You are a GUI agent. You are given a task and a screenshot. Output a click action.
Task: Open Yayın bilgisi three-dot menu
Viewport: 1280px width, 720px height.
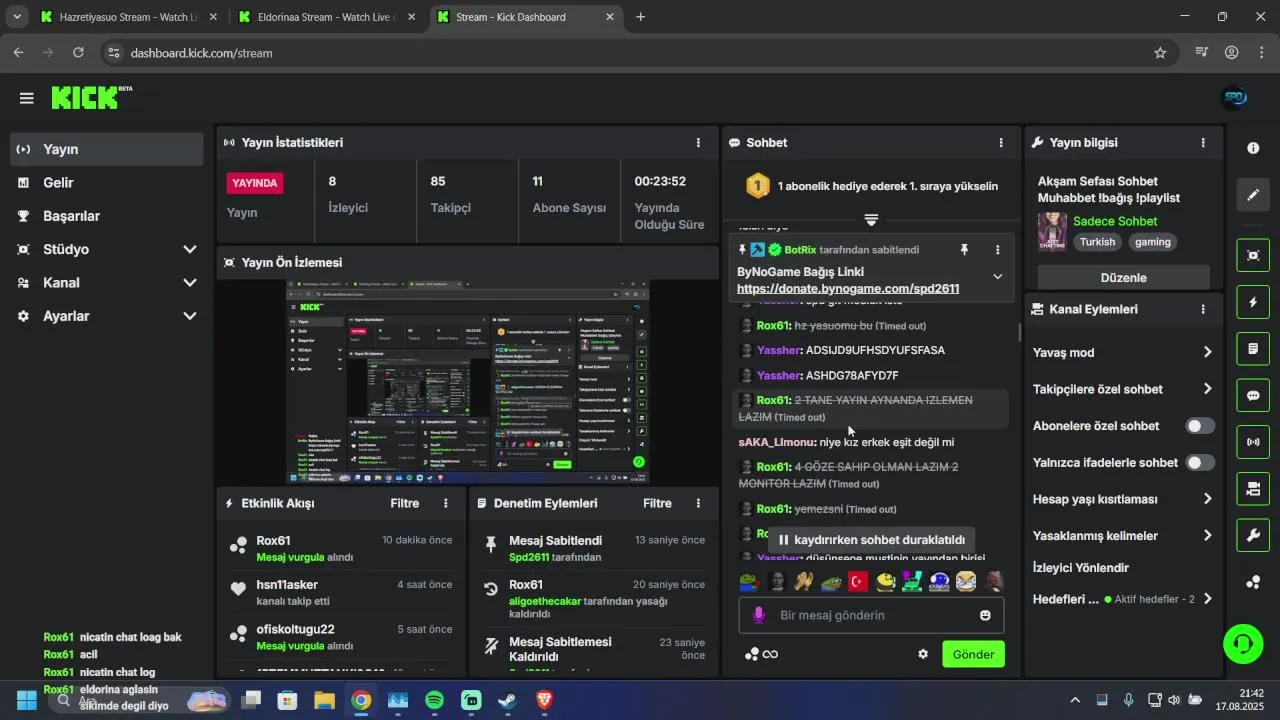click(1203, 143)
